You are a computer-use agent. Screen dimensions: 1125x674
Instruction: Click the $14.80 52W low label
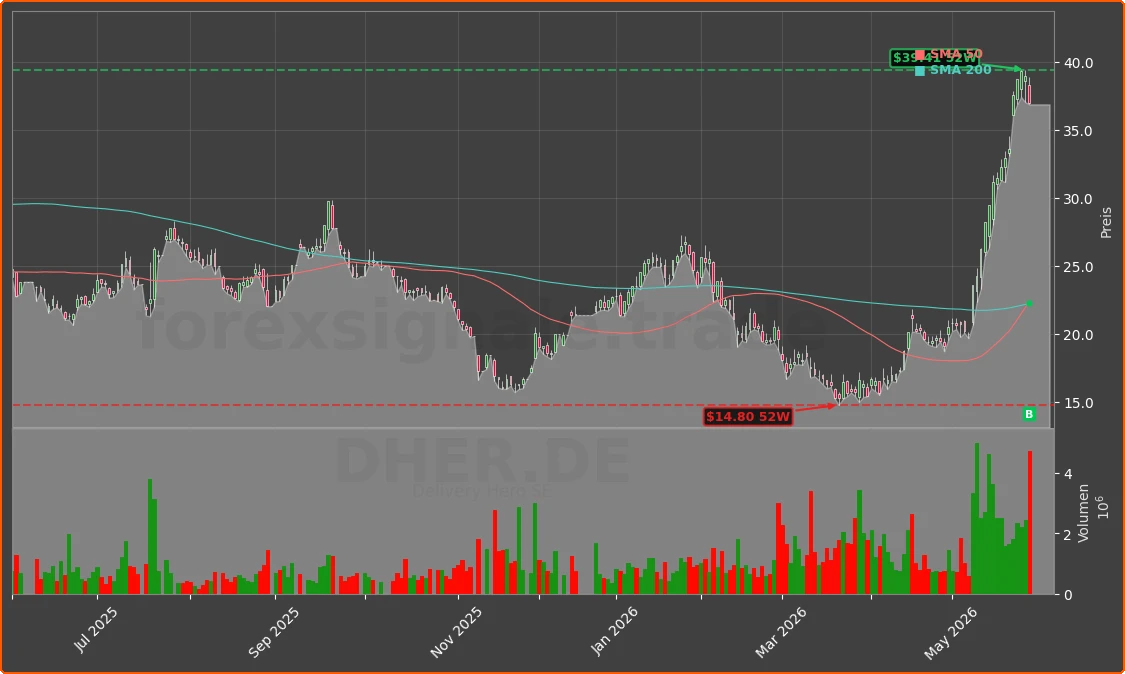click(x=748, y=416)
